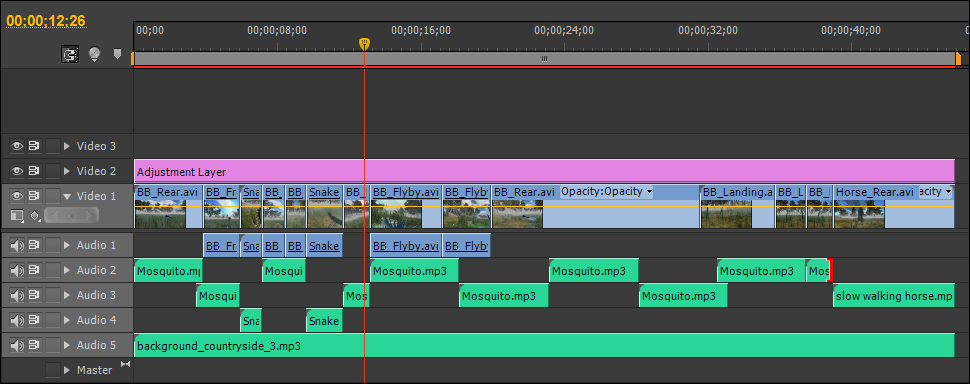
Task: Select the first Mosquito.mp3 clip on Audio 2
Action: click(168, 270)
